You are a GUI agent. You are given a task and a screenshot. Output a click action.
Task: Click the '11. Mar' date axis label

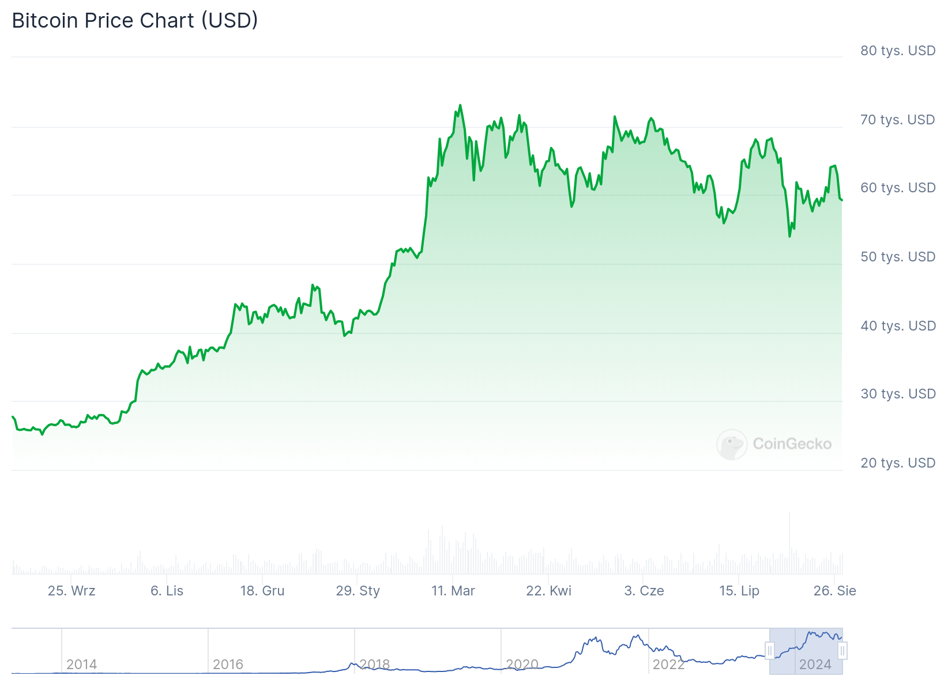(453, 591)
